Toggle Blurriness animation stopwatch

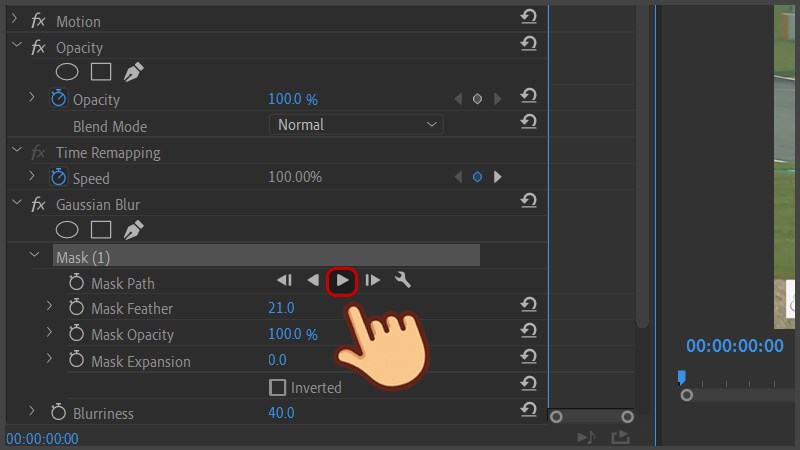click(58, 412)
